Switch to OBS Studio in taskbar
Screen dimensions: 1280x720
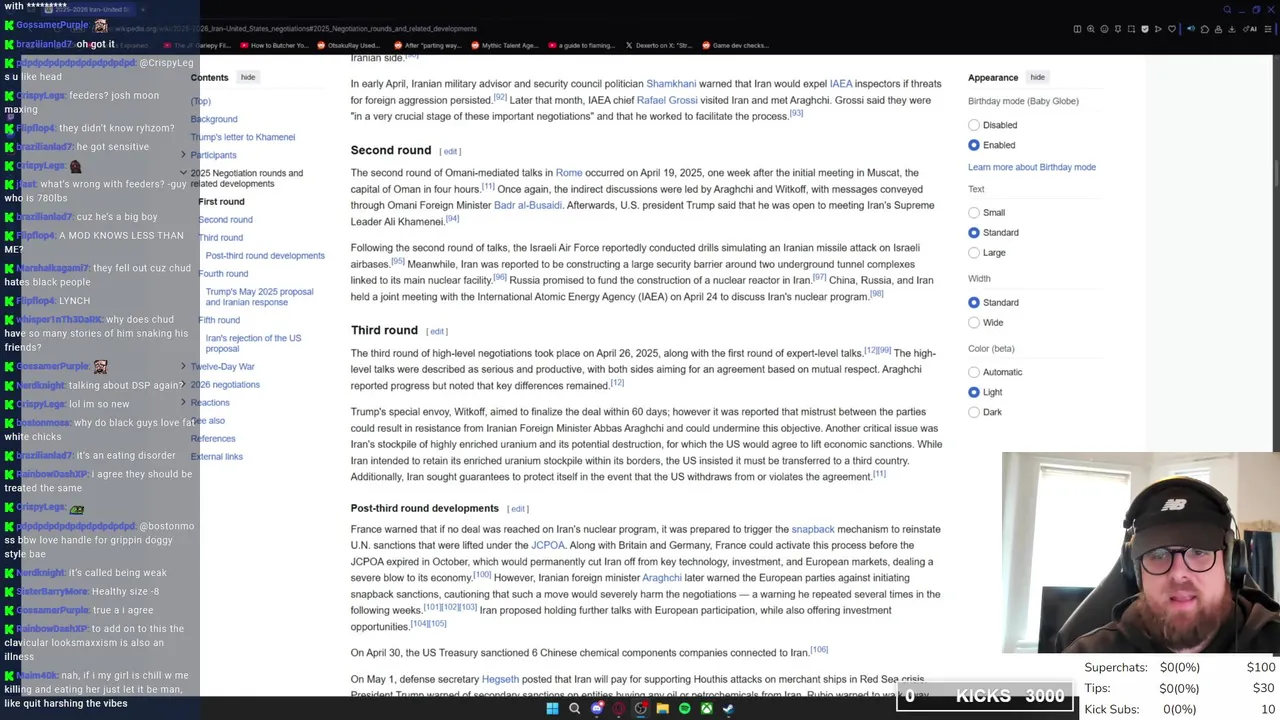[641, 709]
